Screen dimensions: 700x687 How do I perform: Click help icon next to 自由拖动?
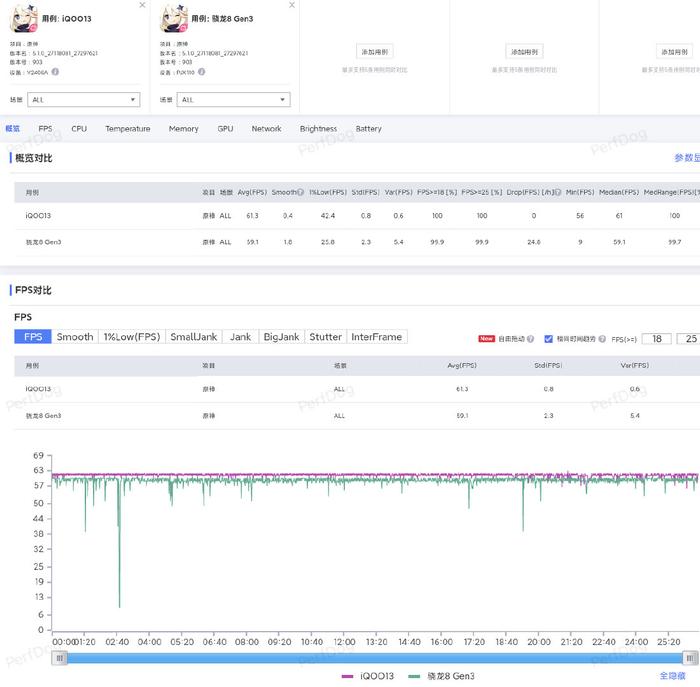(530, 339)
